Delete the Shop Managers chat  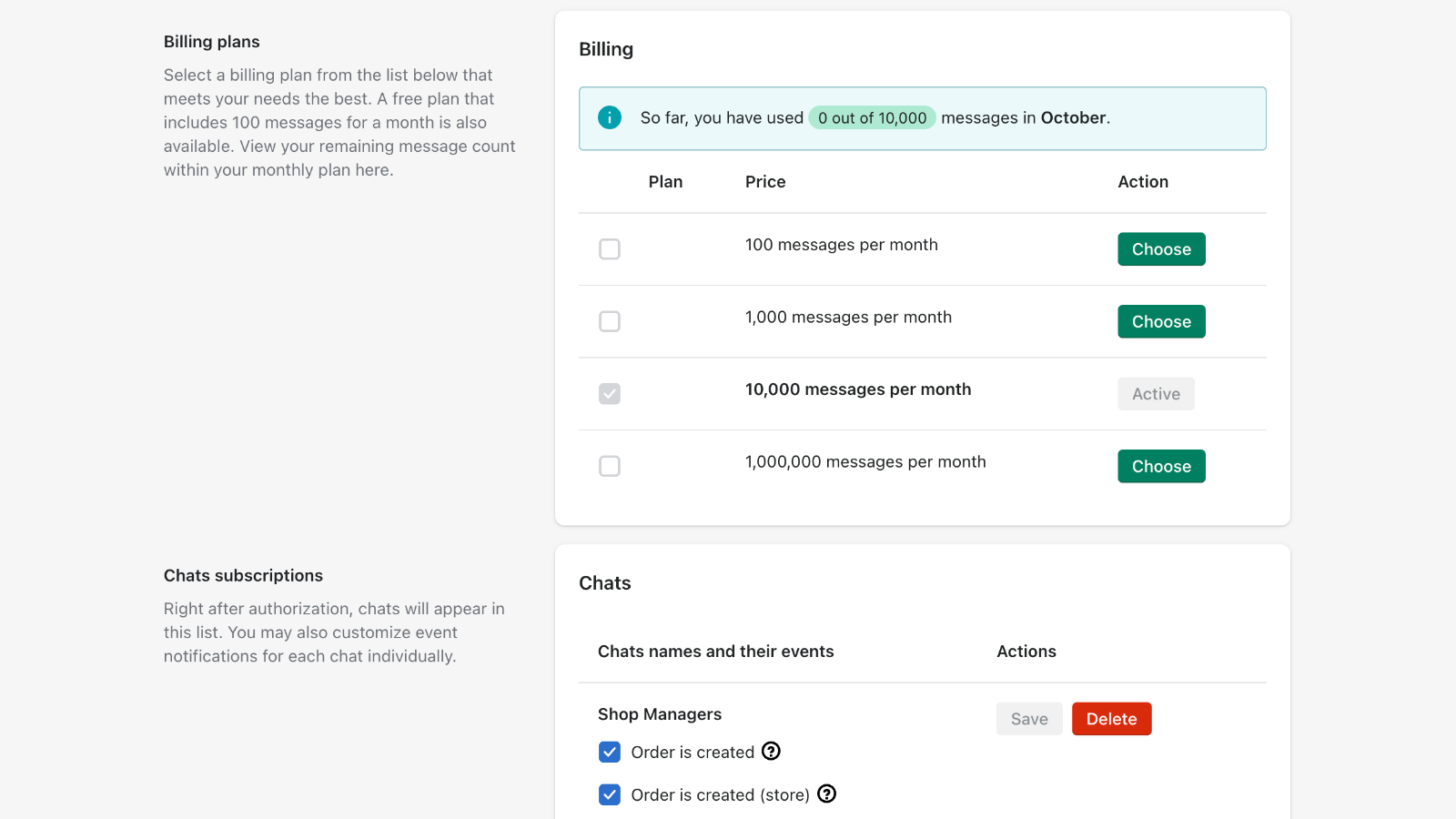tap(1111, 718)
